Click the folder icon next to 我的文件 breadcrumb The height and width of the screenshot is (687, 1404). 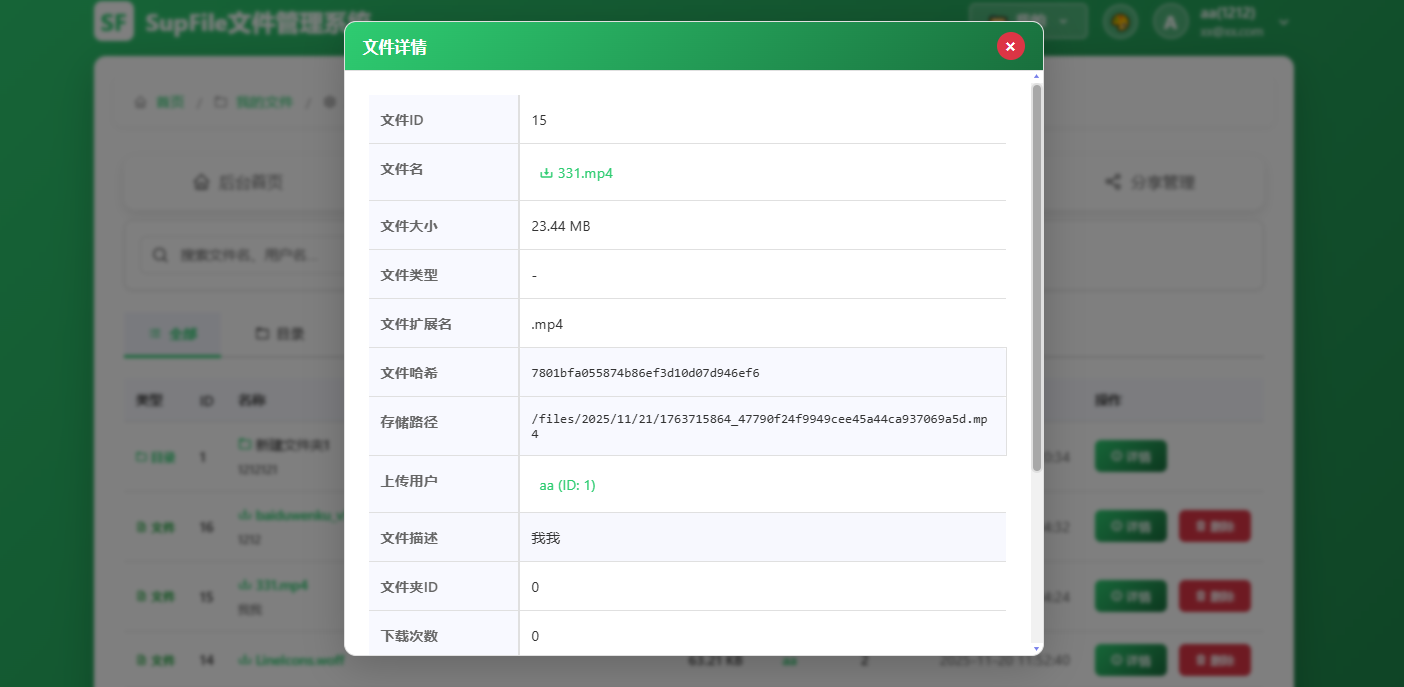click(x=221, y=103)
